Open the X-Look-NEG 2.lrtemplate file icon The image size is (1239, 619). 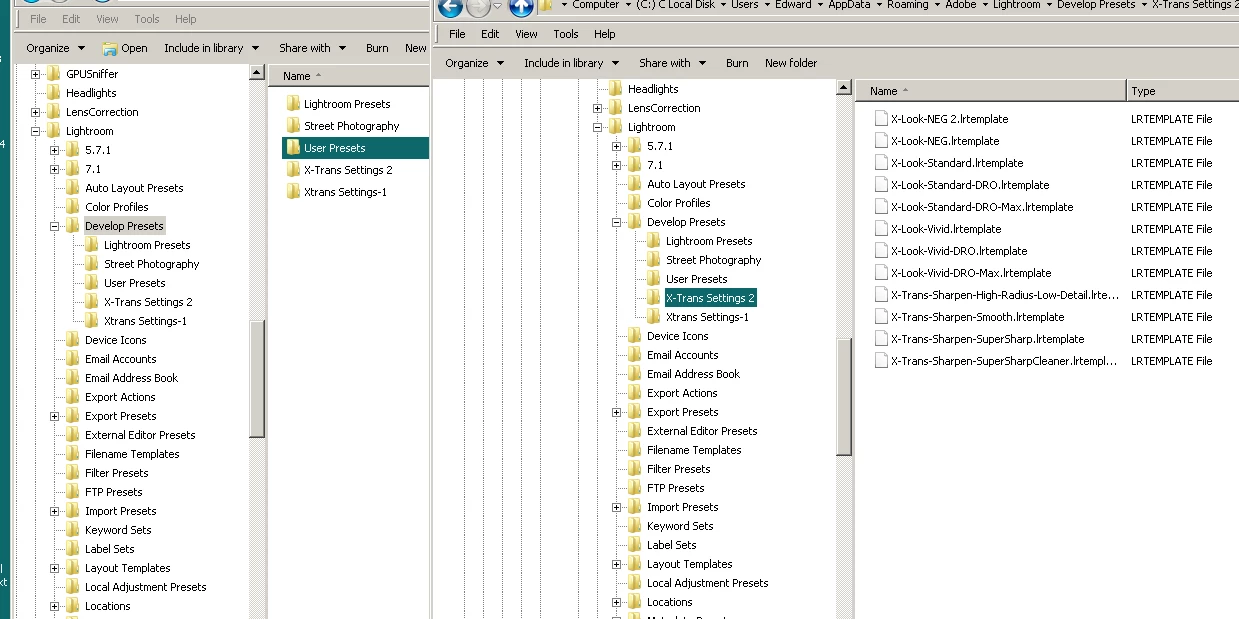[881, 119]
